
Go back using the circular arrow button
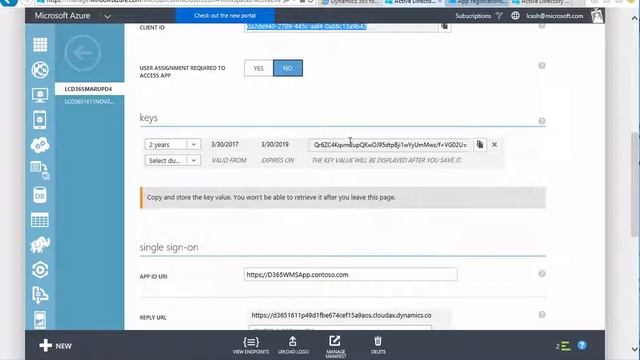pos(83,53)
